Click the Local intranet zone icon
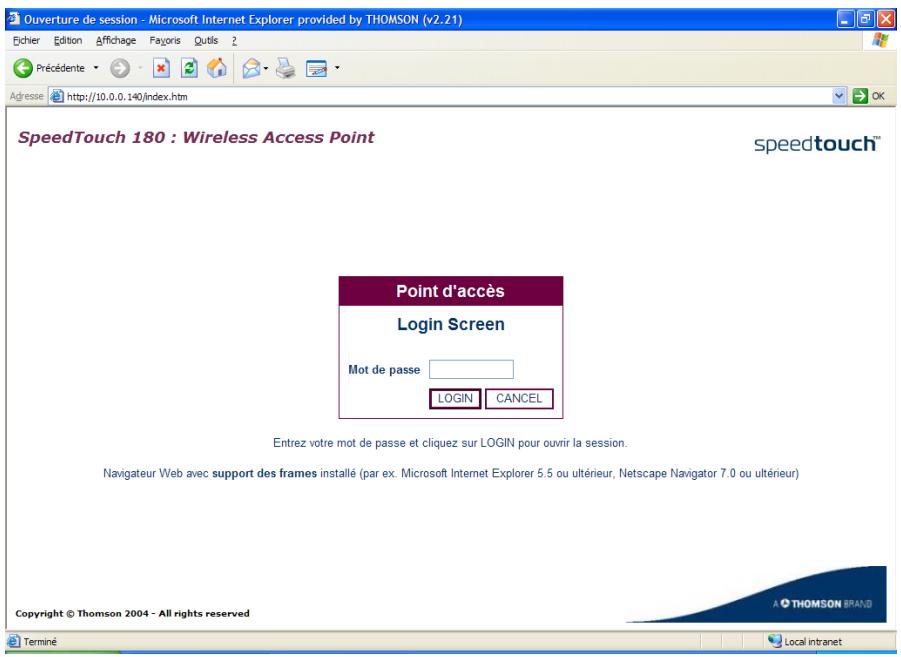The image size is (901, 657). coord(775,641)
